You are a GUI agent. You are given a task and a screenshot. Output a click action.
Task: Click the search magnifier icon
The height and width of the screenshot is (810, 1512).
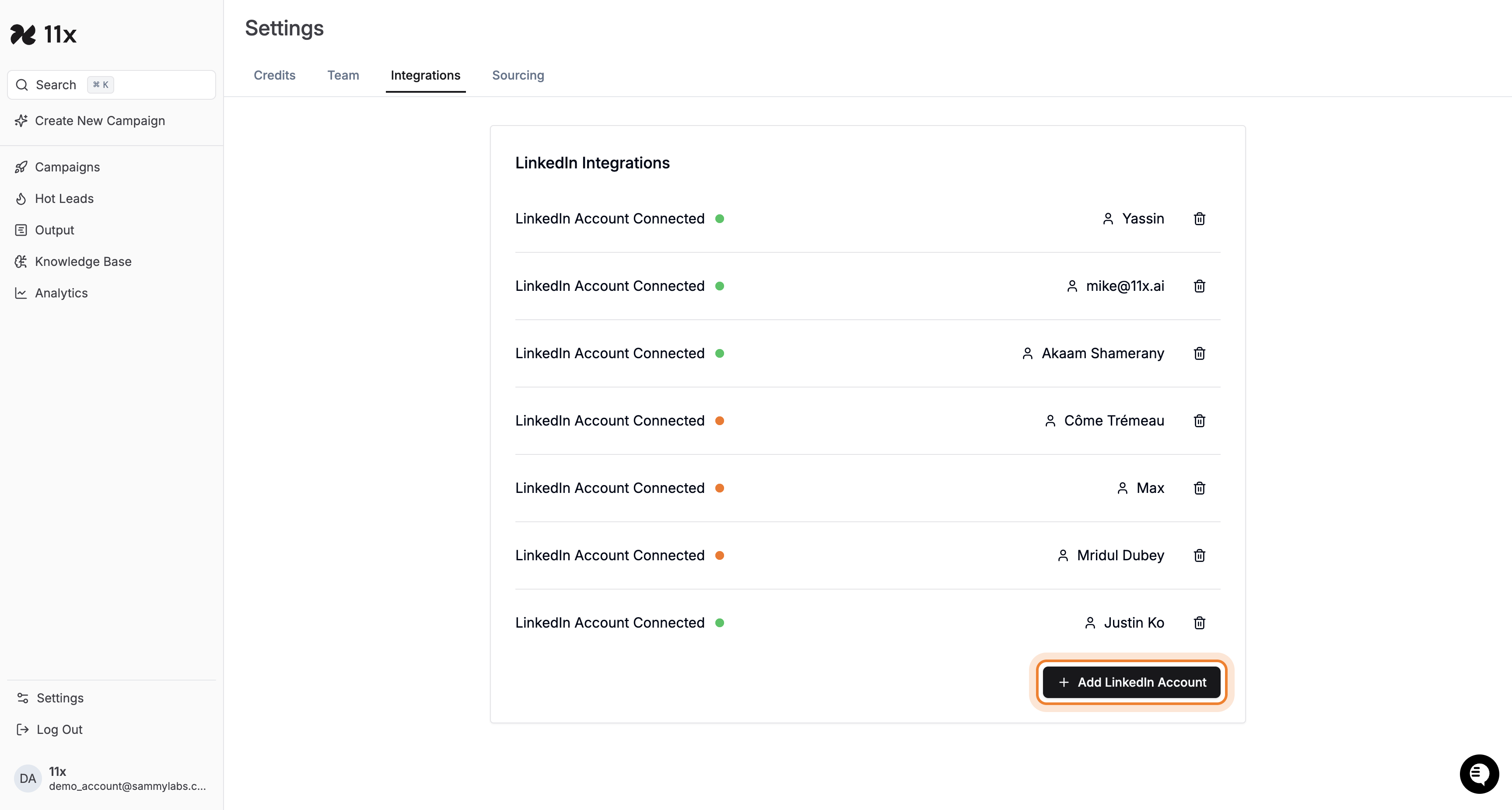click(x=22, y=85)
